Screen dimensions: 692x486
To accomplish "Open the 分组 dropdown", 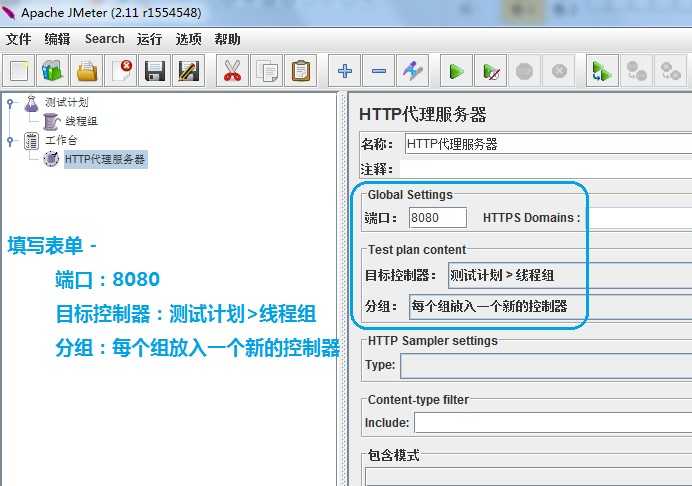I will pyautogui.click(x=550, y=306).
